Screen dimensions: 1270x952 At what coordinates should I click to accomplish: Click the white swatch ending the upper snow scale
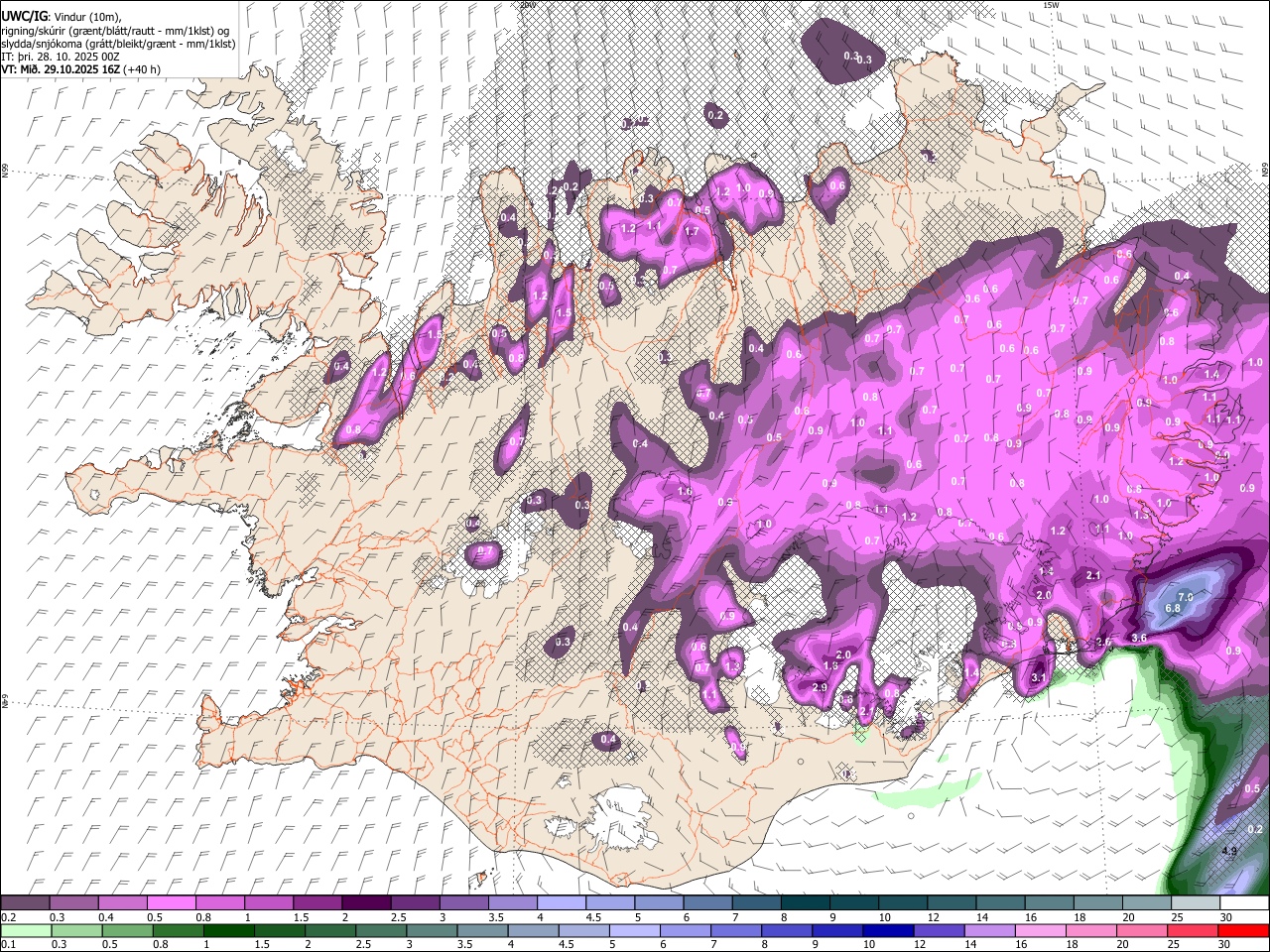point(1245,903)
